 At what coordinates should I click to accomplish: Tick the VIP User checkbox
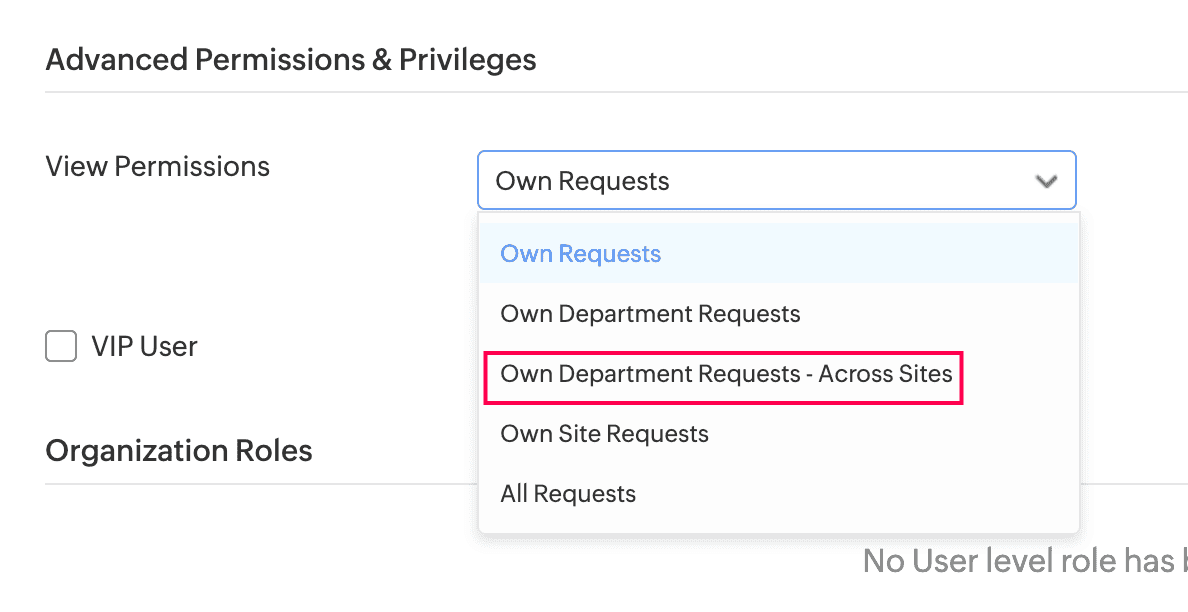(x=61, y=347)
